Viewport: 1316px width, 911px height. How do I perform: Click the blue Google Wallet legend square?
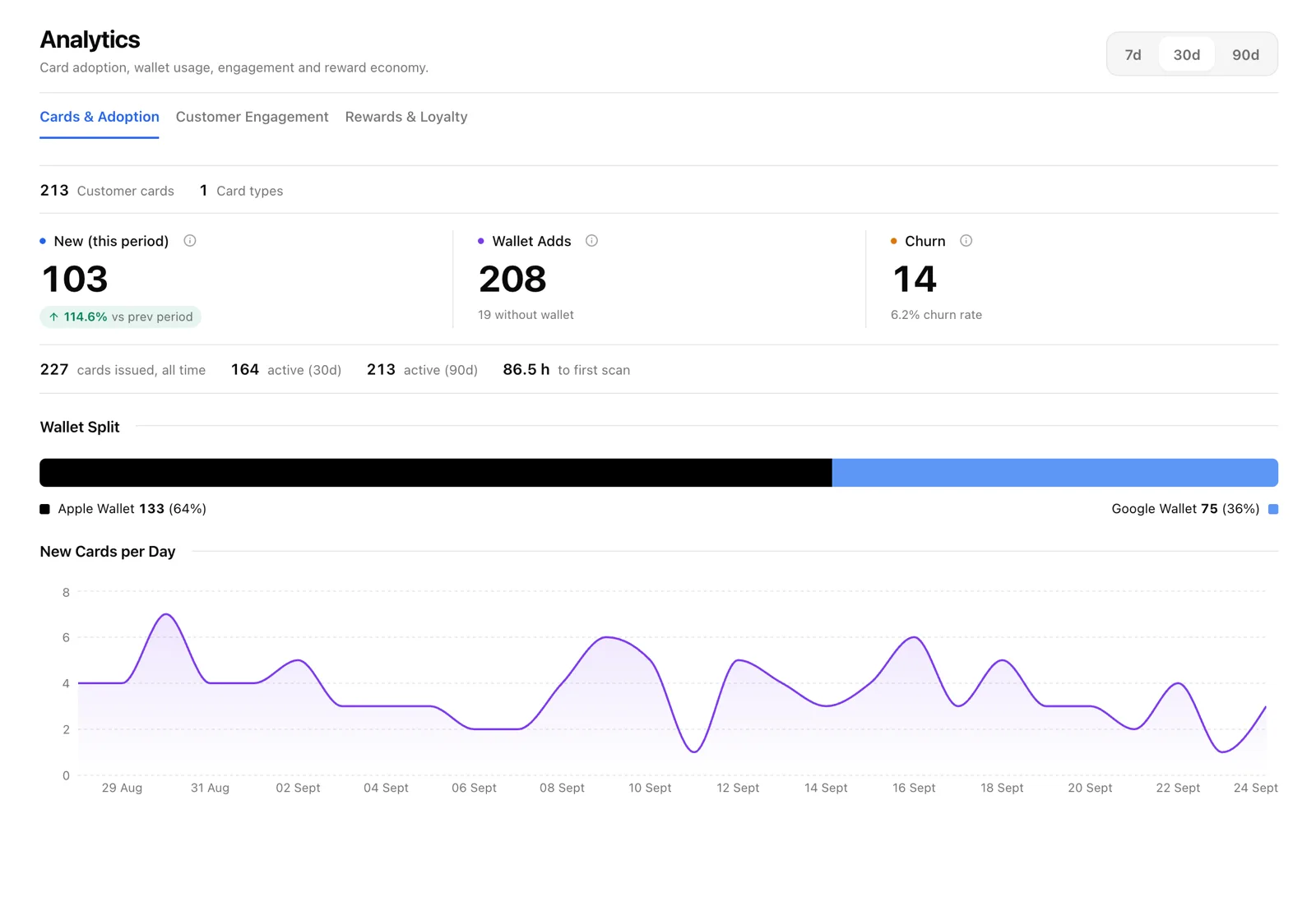[1273, 509]
